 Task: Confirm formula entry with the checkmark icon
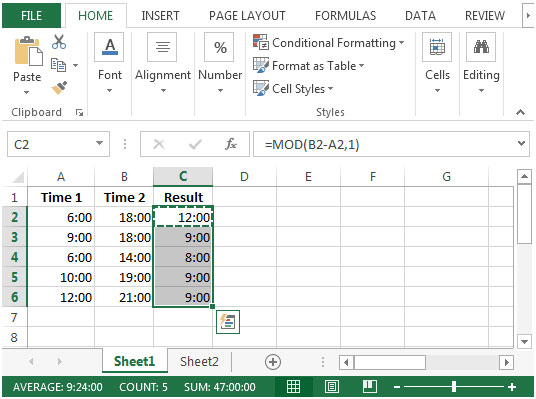(195, 144)
